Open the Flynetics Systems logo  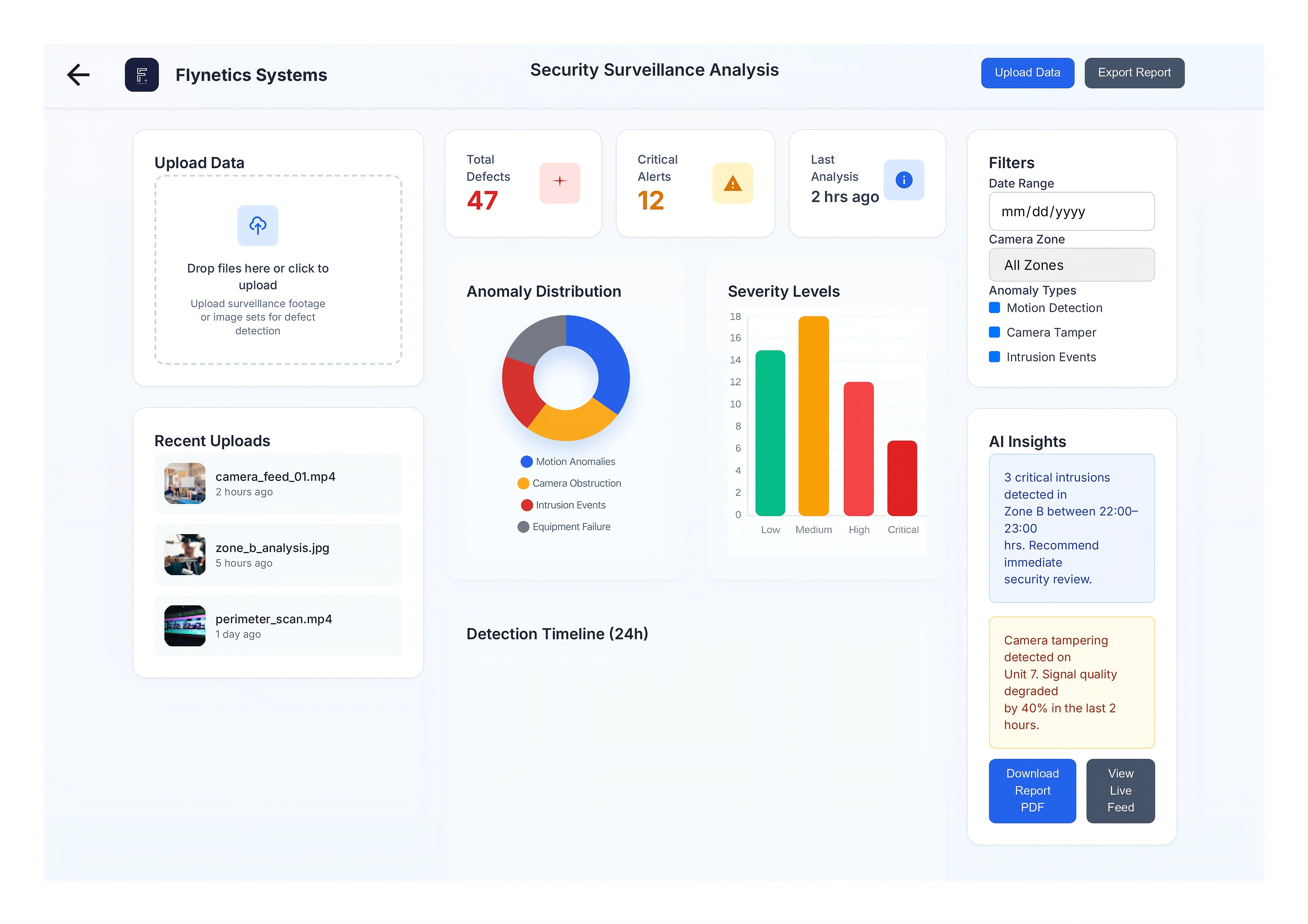click(x=142, y=75)
